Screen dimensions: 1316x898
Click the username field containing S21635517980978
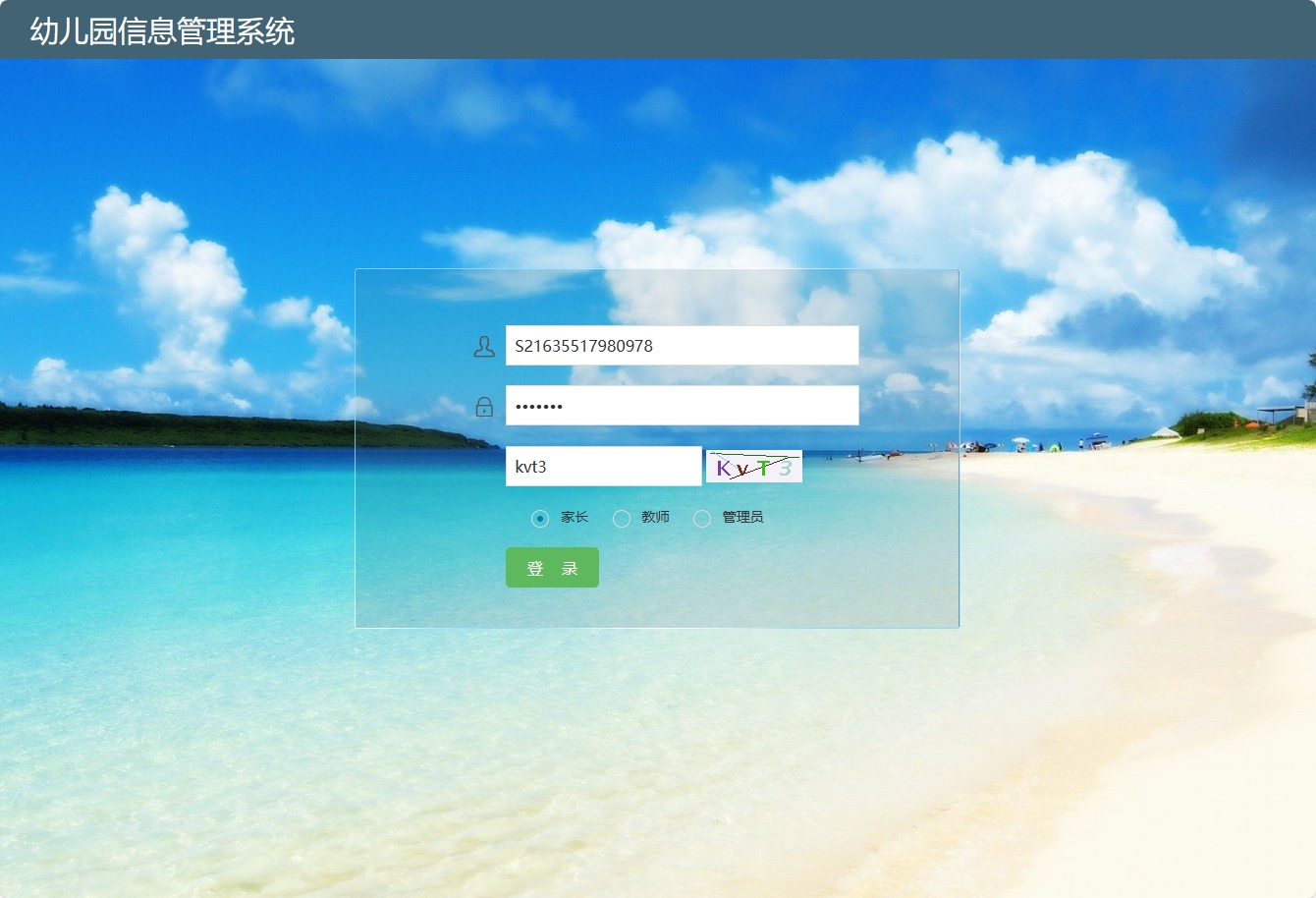coord(682,345)
